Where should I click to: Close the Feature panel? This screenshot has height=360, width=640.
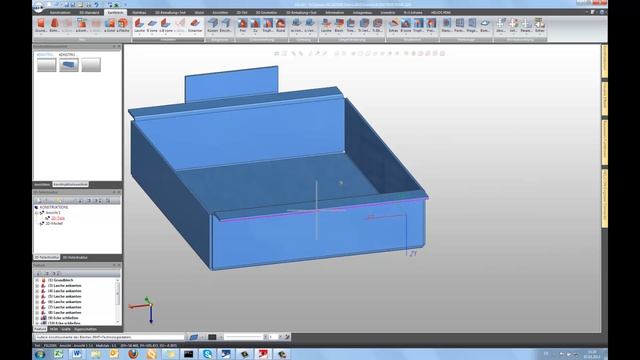click(119, 265)
